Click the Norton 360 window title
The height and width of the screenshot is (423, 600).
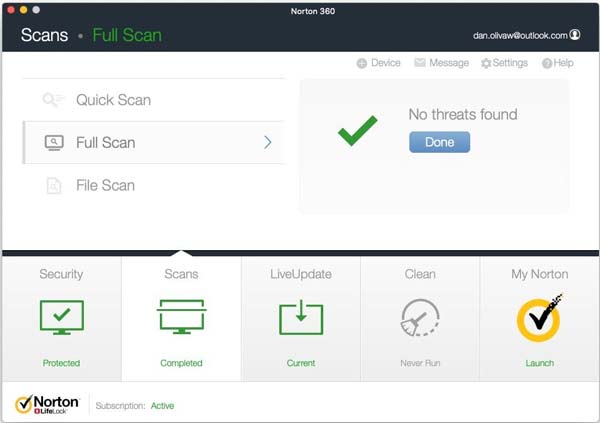point(313,11)
